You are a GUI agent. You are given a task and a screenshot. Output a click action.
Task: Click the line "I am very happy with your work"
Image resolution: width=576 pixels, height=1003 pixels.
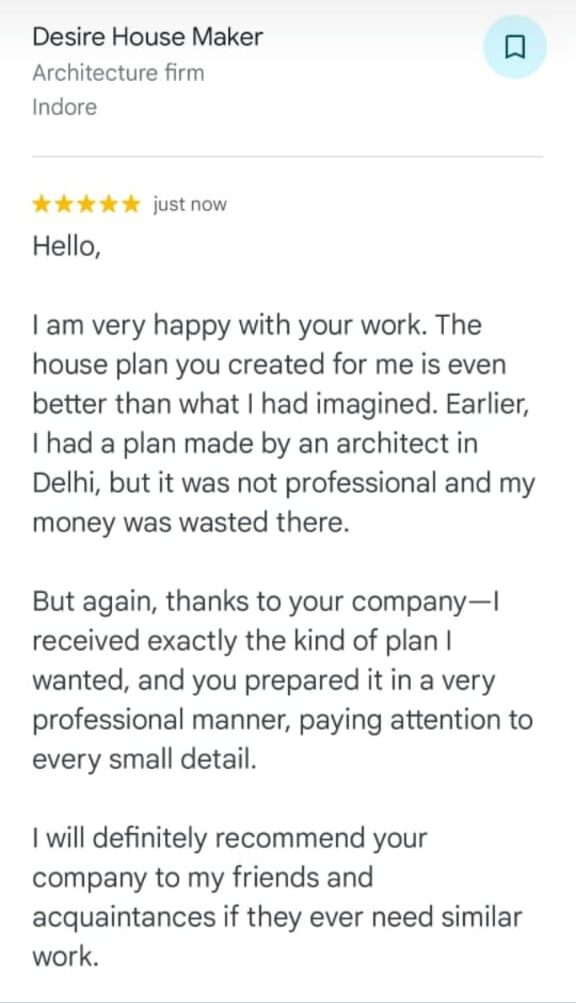coord(257,326)
